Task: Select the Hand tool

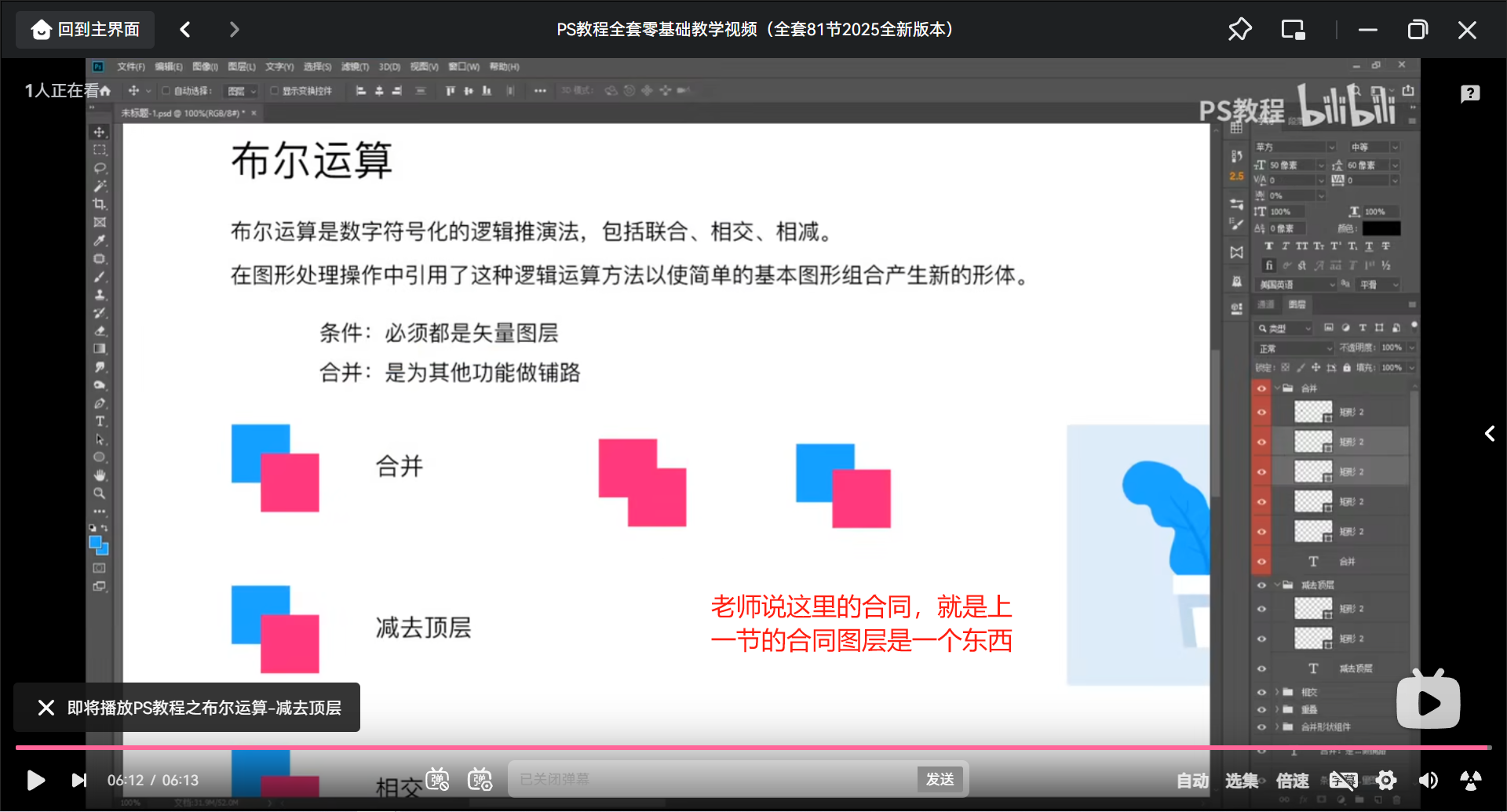Action: click(100, 475)
